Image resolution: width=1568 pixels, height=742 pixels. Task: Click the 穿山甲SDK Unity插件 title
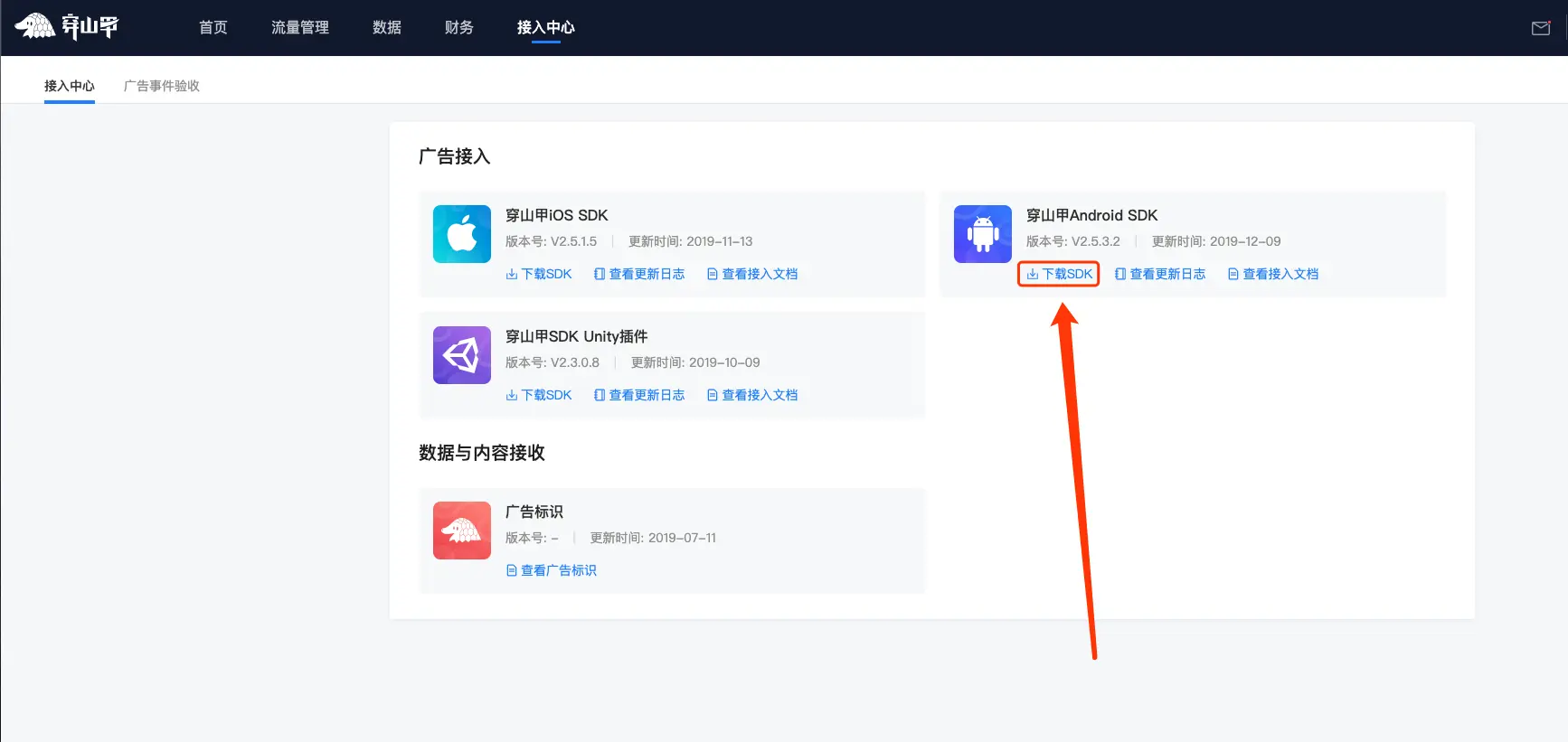[x=577, y=336]
